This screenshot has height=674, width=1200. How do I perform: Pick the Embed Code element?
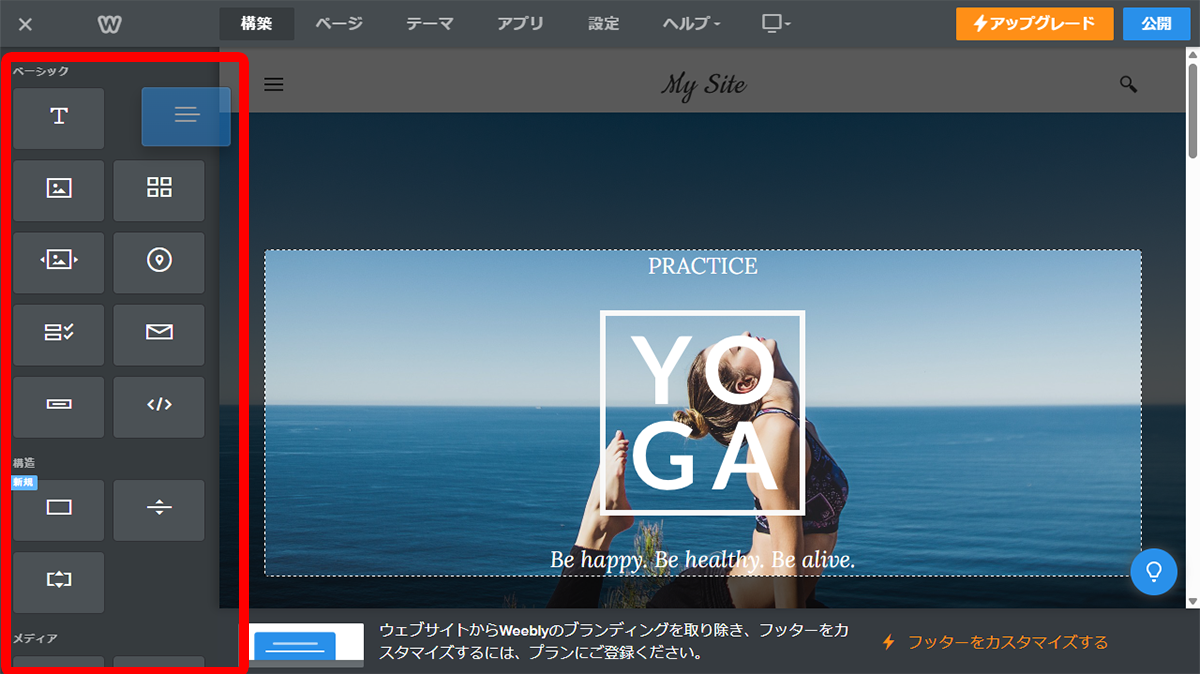159,406
